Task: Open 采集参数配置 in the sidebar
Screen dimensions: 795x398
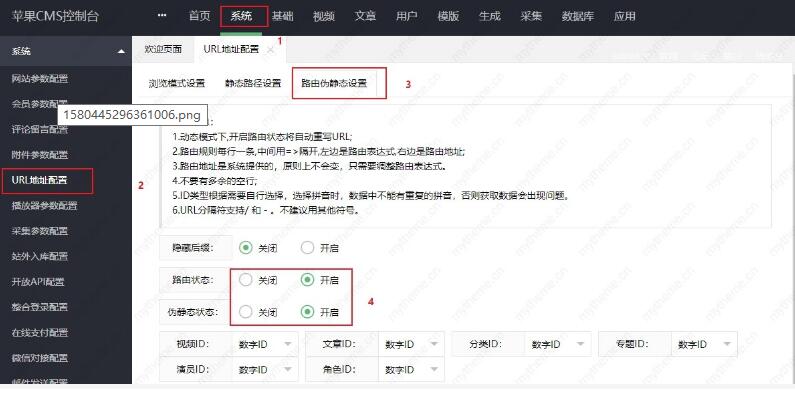Action: click(40, 231)
